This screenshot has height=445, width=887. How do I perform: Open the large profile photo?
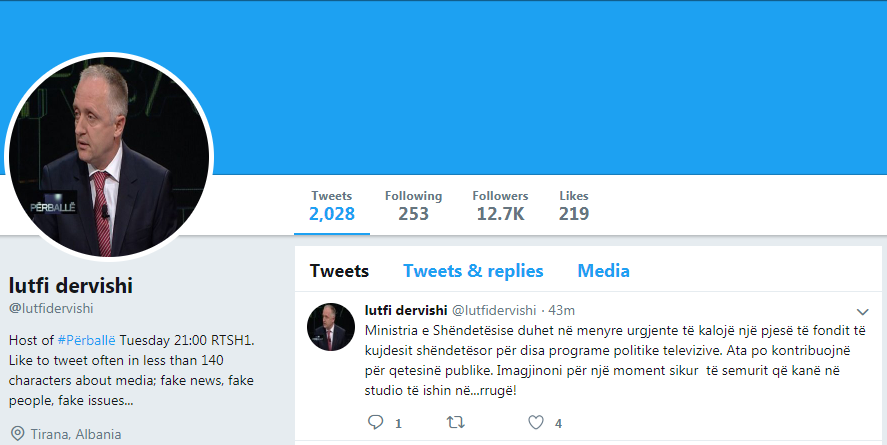pos(110,156)
